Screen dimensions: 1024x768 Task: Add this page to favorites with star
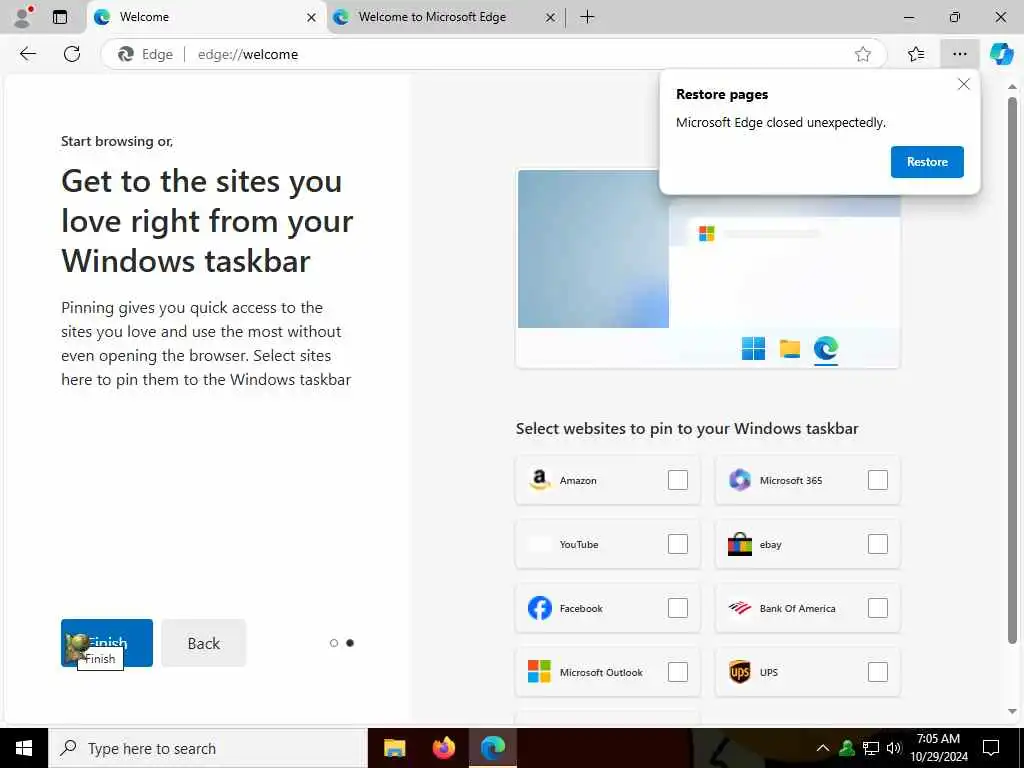pyautogui.click(x=863, y=54)
